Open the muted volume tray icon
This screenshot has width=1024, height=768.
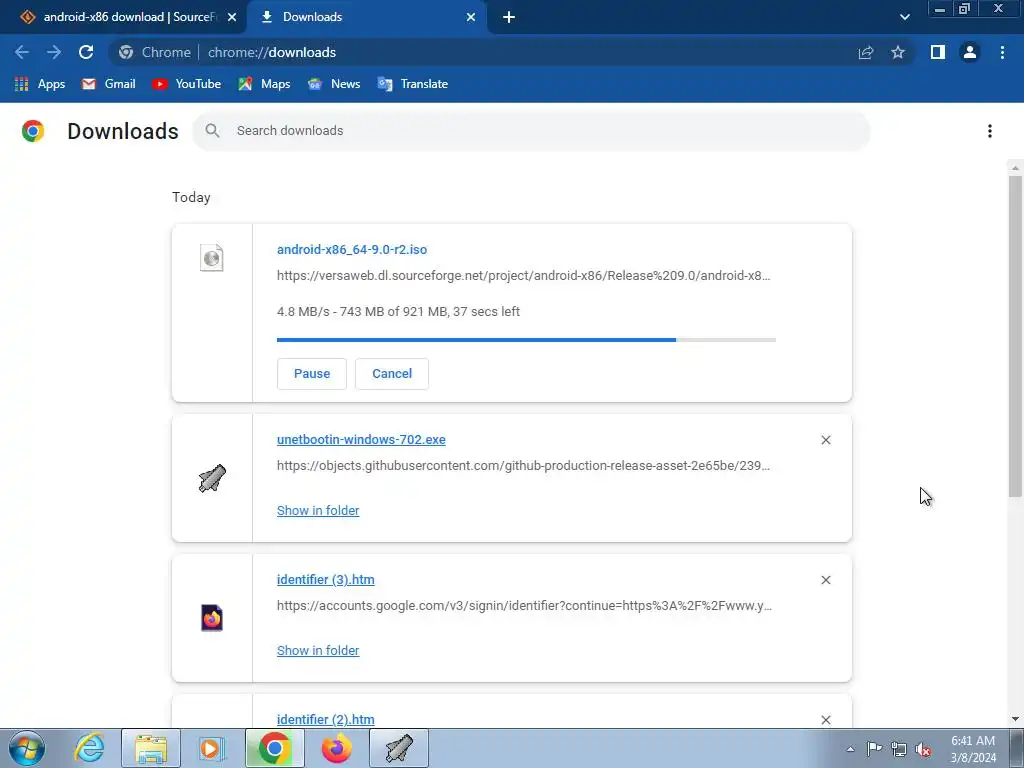(x=923, y=749)
